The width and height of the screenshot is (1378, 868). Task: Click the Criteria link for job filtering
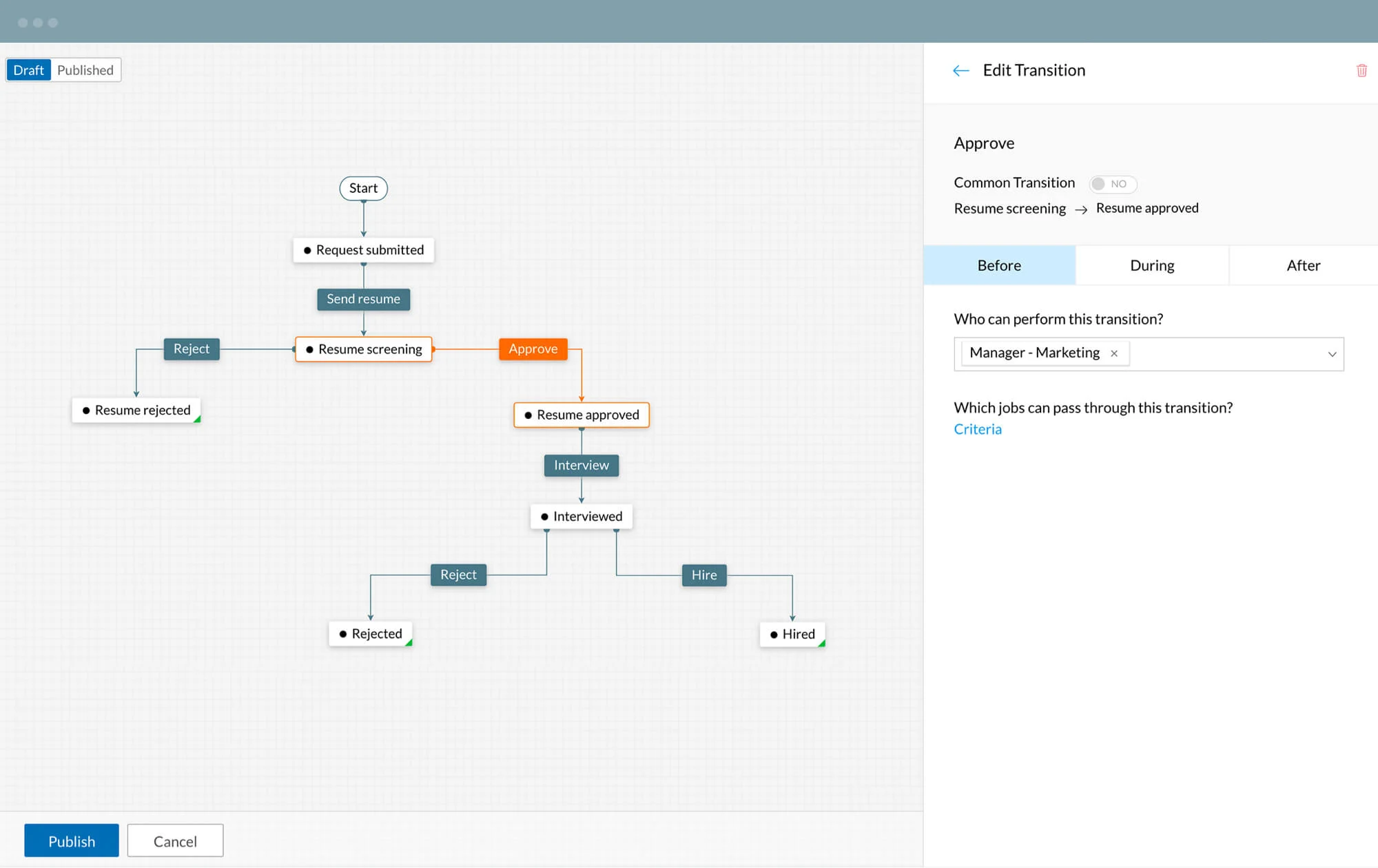pos(978,429)
